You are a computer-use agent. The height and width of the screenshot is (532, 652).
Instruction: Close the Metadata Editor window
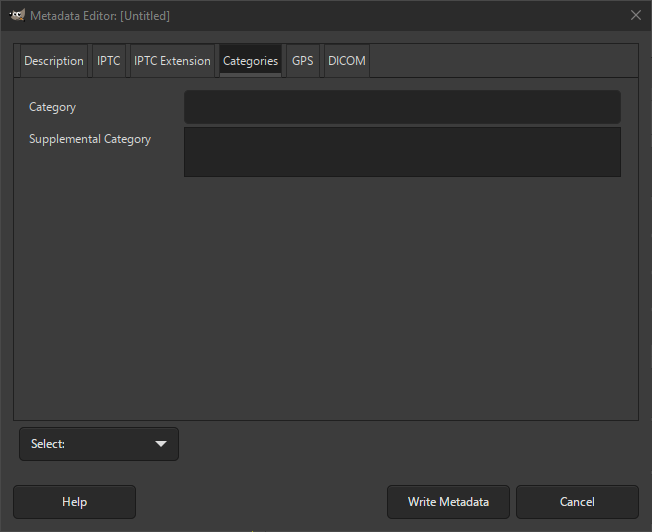tap(635, 15)
